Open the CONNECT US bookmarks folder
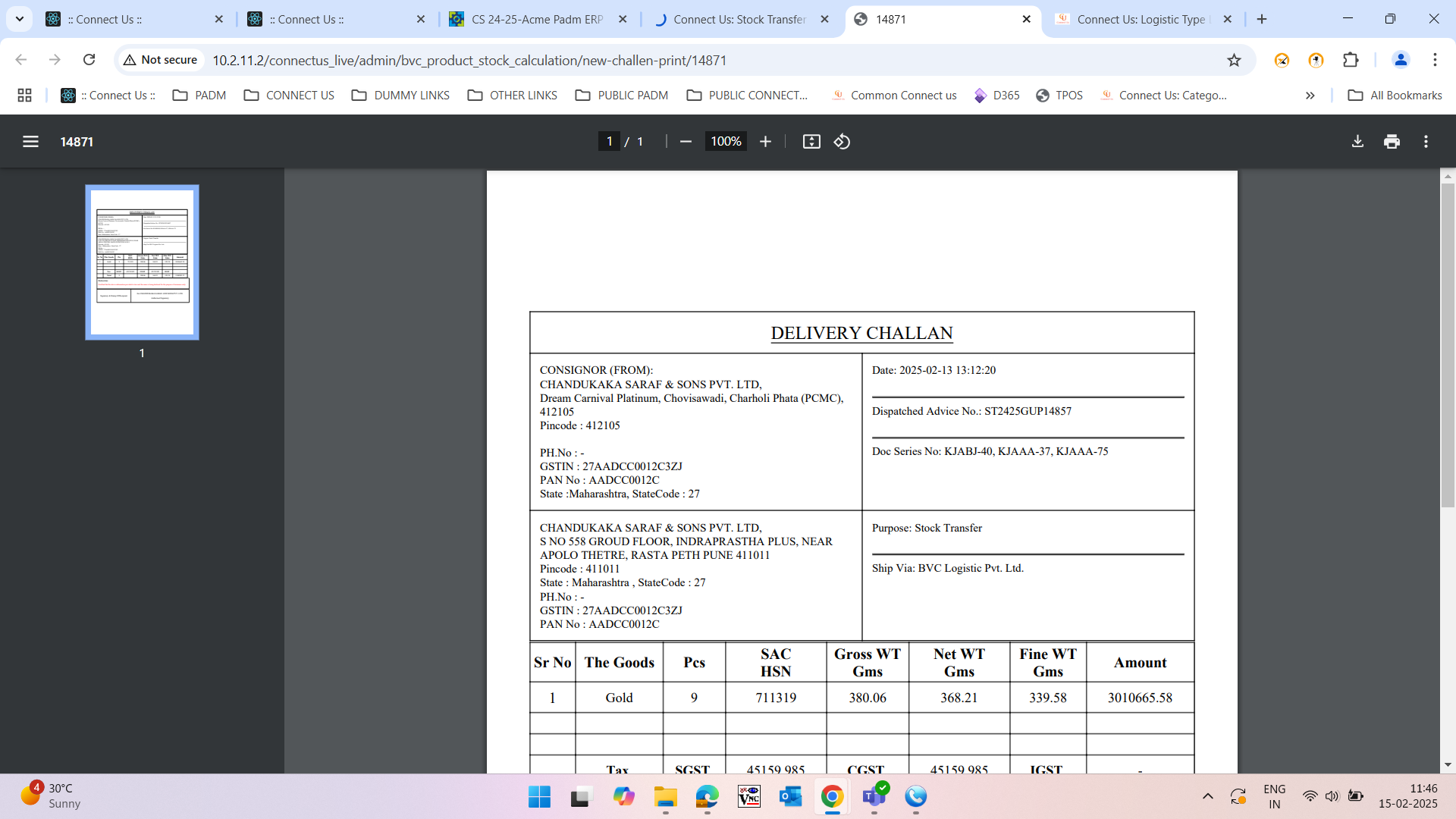The image size is (1456, 819). point(289,95)
